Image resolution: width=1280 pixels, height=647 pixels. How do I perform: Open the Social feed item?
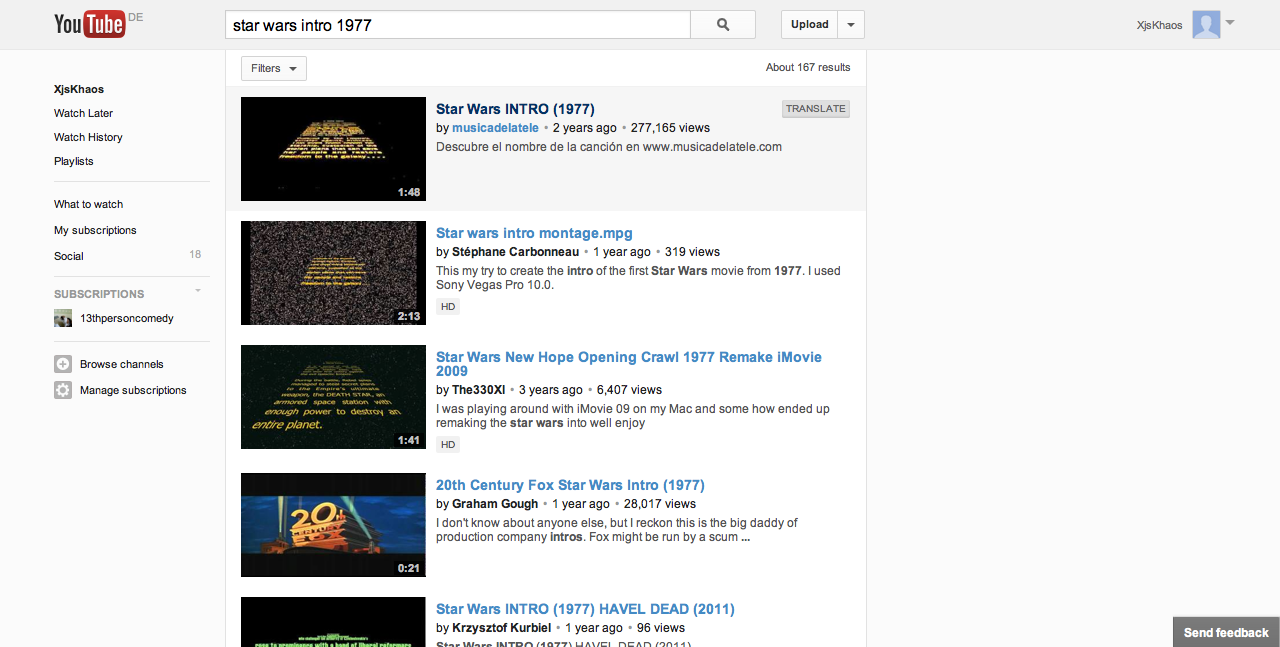click(x=69, y=256)
